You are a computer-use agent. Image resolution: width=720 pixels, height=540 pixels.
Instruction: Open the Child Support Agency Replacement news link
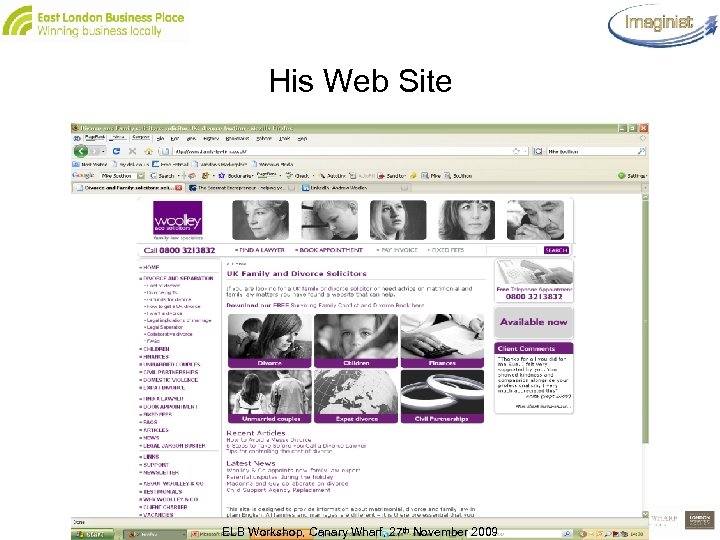[279, 490]
